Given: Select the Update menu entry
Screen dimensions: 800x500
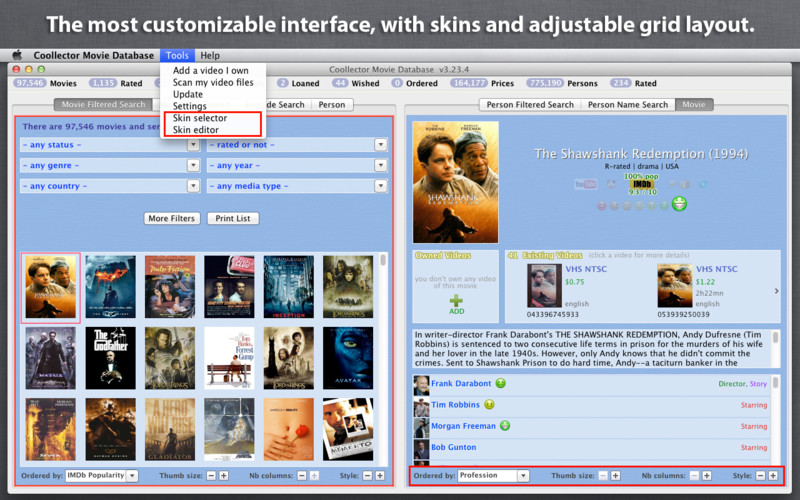Looking at the screenshot, I should [188, 94].
